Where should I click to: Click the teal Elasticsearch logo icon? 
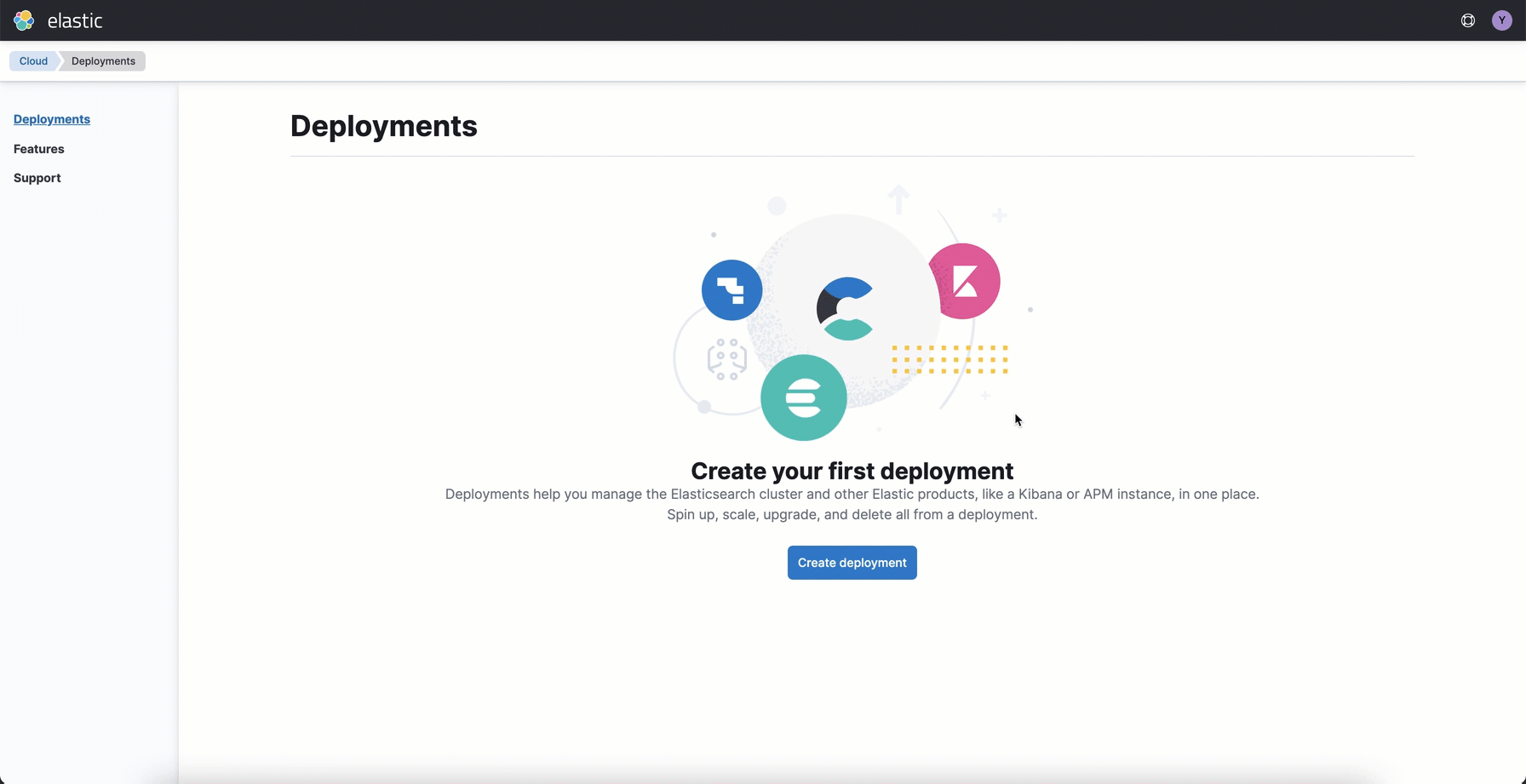click(804, 398)
